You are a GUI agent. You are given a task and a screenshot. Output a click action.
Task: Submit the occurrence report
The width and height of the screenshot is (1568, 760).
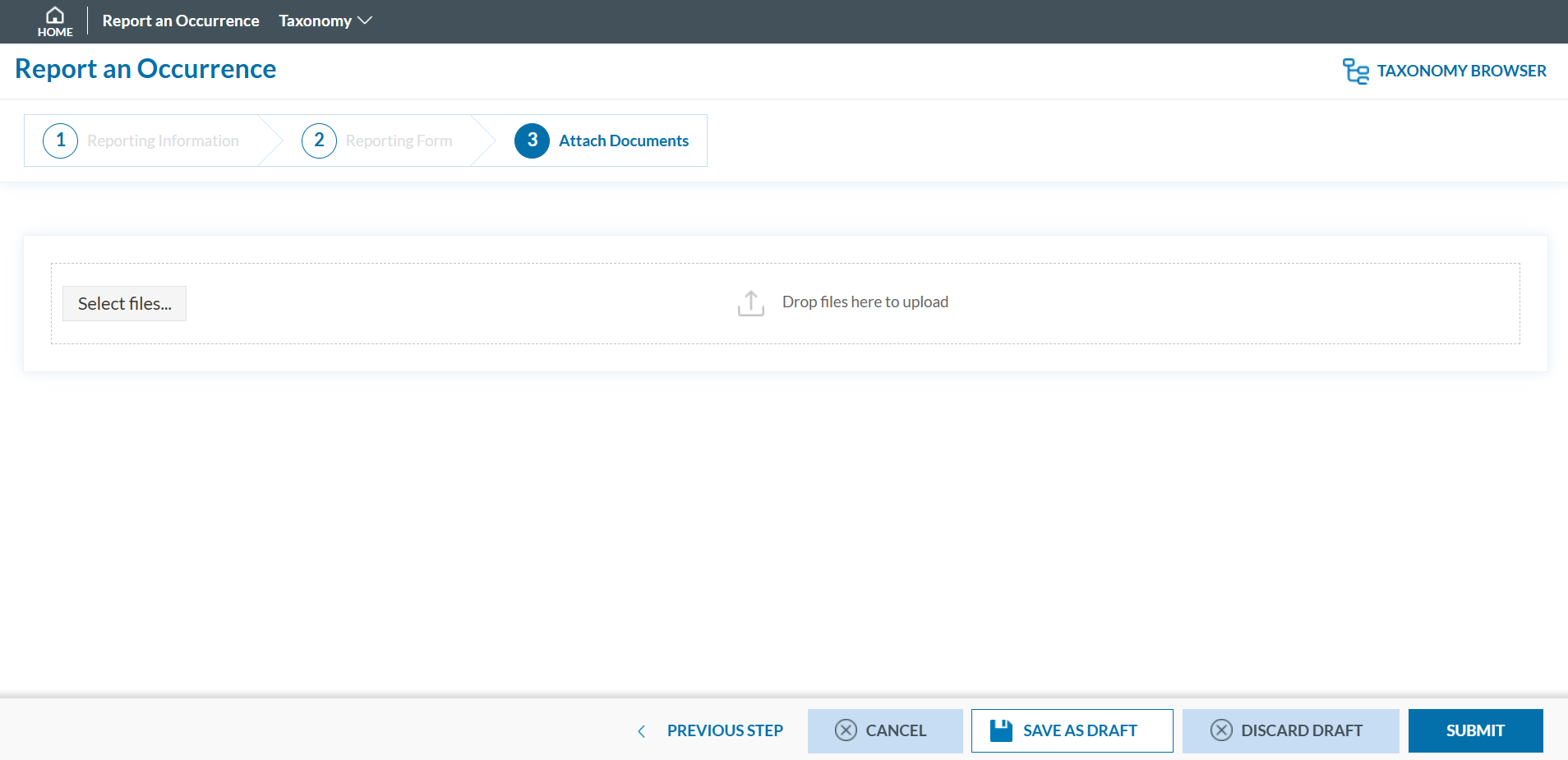click(x=1476, y=731)
